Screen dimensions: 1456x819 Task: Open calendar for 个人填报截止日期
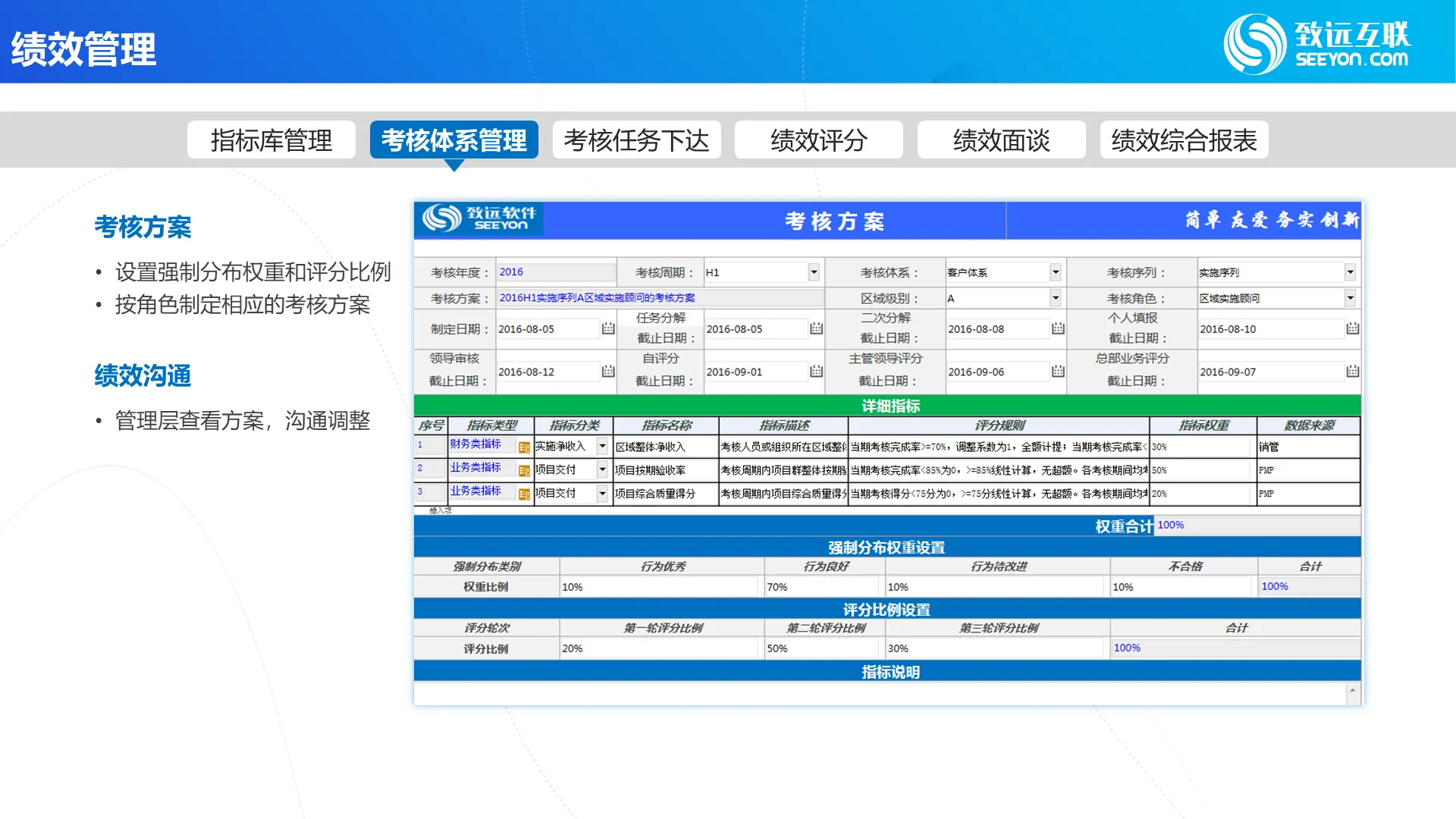tap(1353, 328)
